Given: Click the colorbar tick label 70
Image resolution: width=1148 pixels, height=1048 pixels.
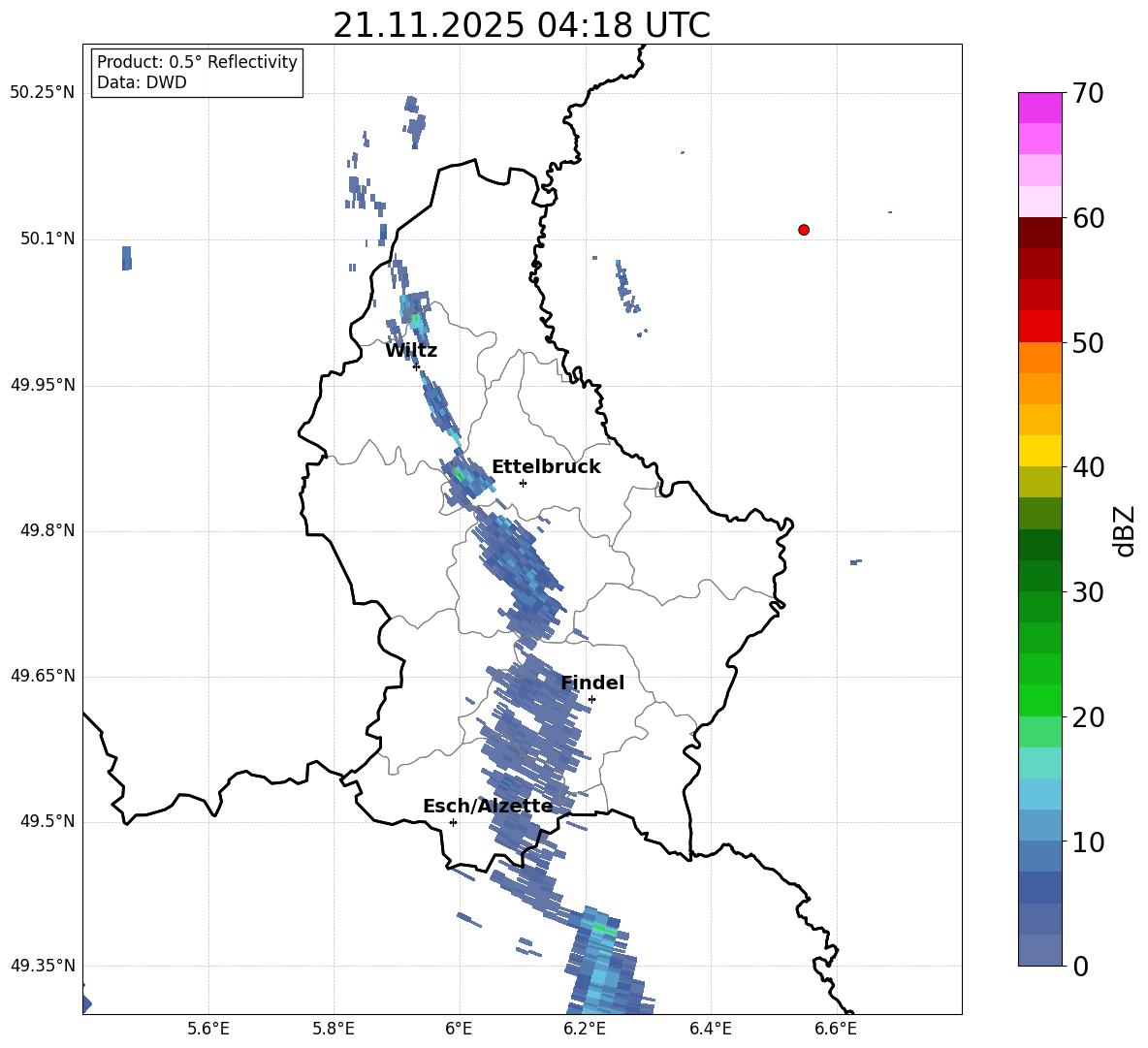Looking at the screenshot, I should pyautogui.click(x=1088, y=94).
